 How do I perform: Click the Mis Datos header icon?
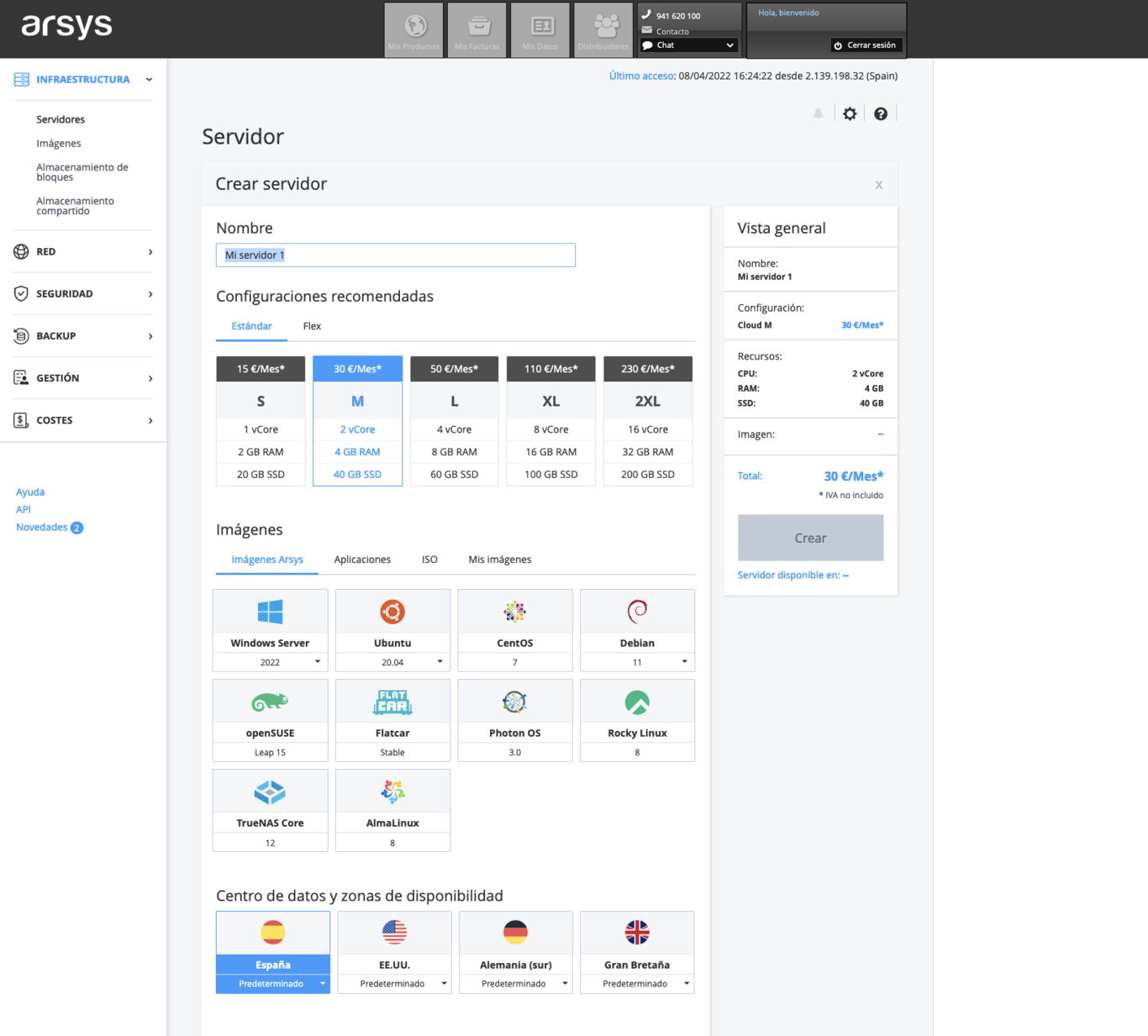click(540, 26)
